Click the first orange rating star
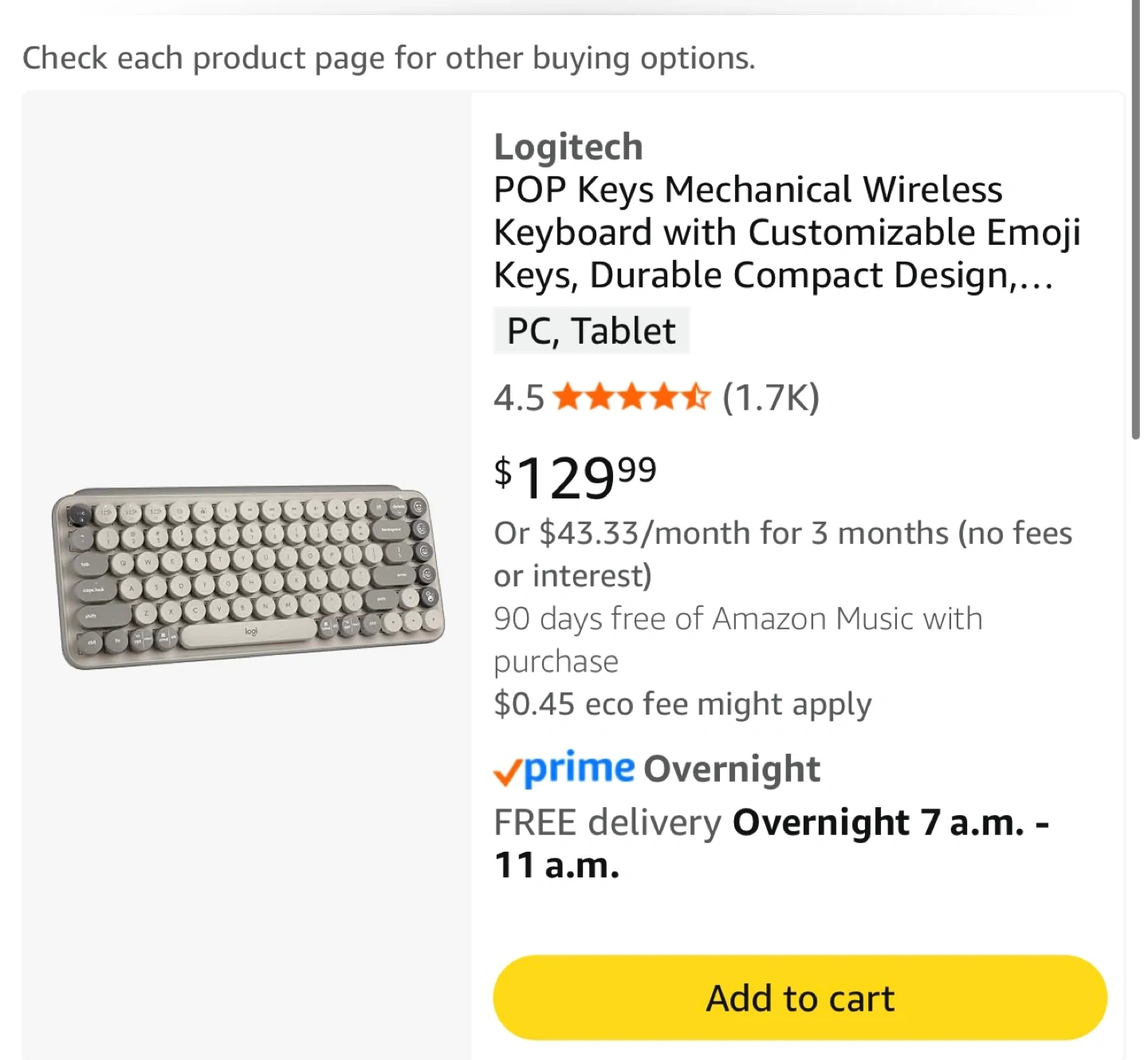1148x1060 pixels. [x=568, y=396]
